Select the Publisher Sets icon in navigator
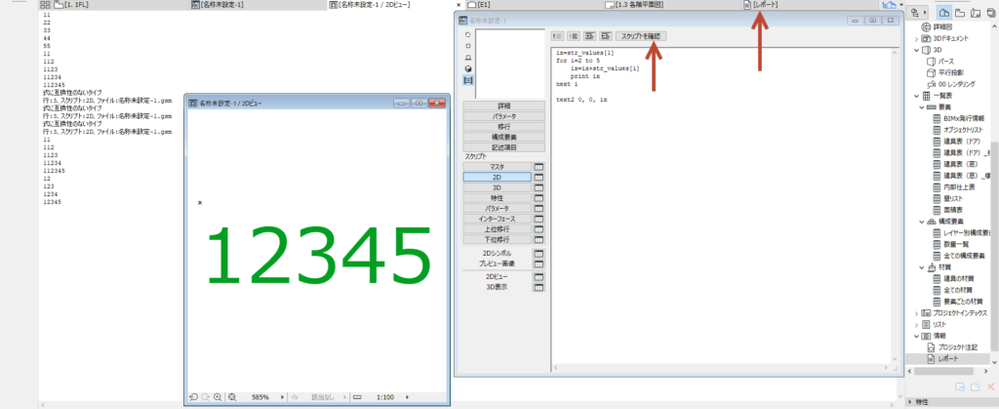Image resolution: width=999 pixels, height=409 pixels. coord(991,13)
